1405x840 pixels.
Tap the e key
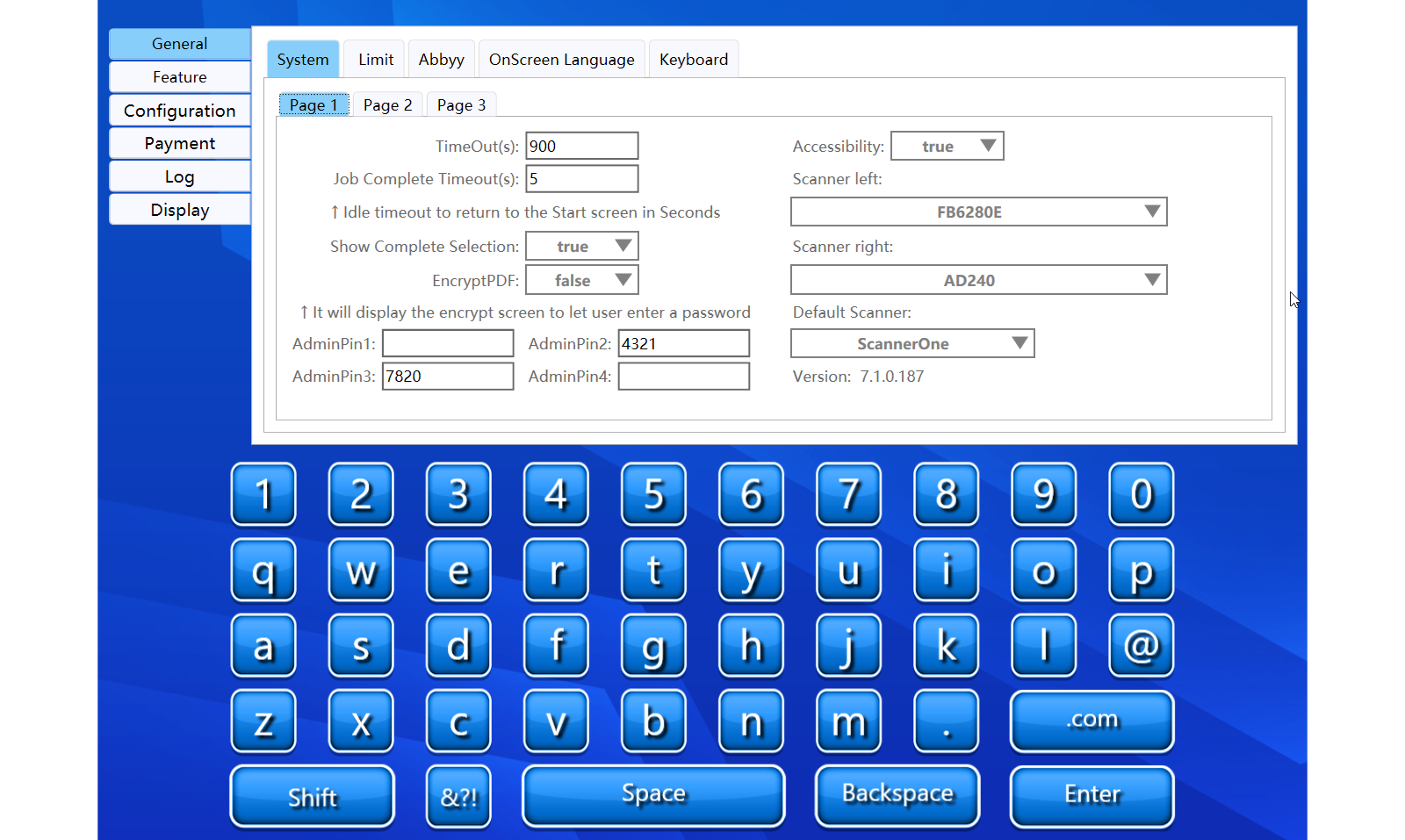[x=458, y=571]
